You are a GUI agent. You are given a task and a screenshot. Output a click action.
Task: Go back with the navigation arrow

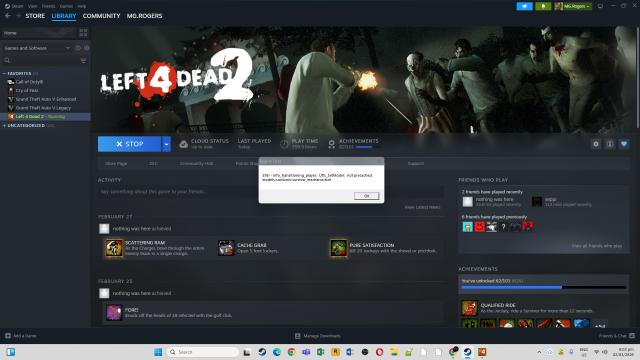pyautogui.click(x=8, y=16)
